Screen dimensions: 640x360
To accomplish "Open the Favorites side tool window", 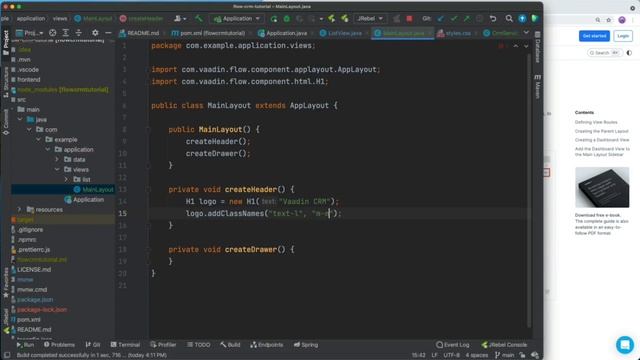I will pos(6,282).
